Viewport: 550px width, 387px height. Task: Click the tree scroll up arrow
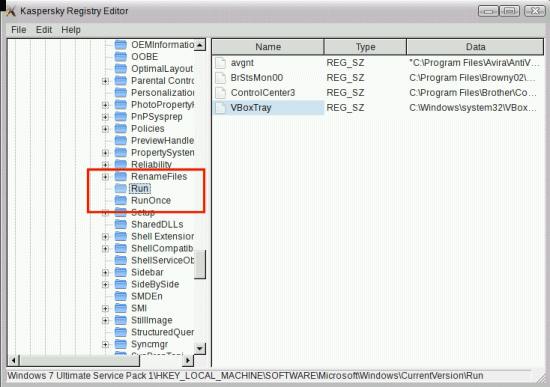click(200, 45)
